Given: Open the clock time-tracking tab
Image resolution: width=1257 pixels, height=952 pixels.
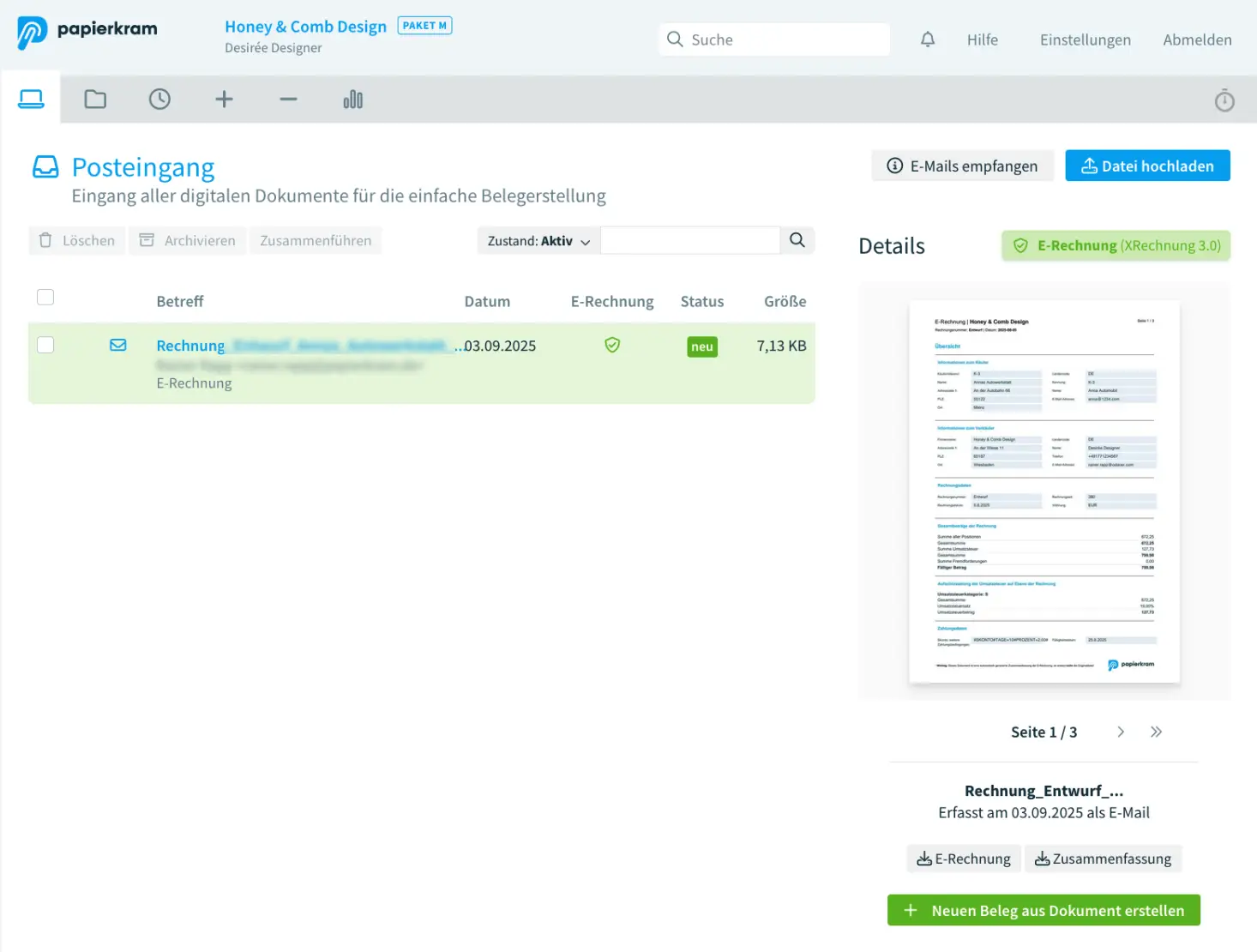Looking at the screenshot, I should coord(159,99).
